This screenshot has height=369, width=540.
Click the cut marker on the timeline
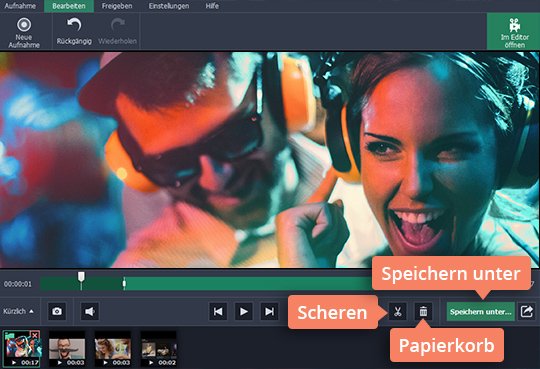coord(124,283)
